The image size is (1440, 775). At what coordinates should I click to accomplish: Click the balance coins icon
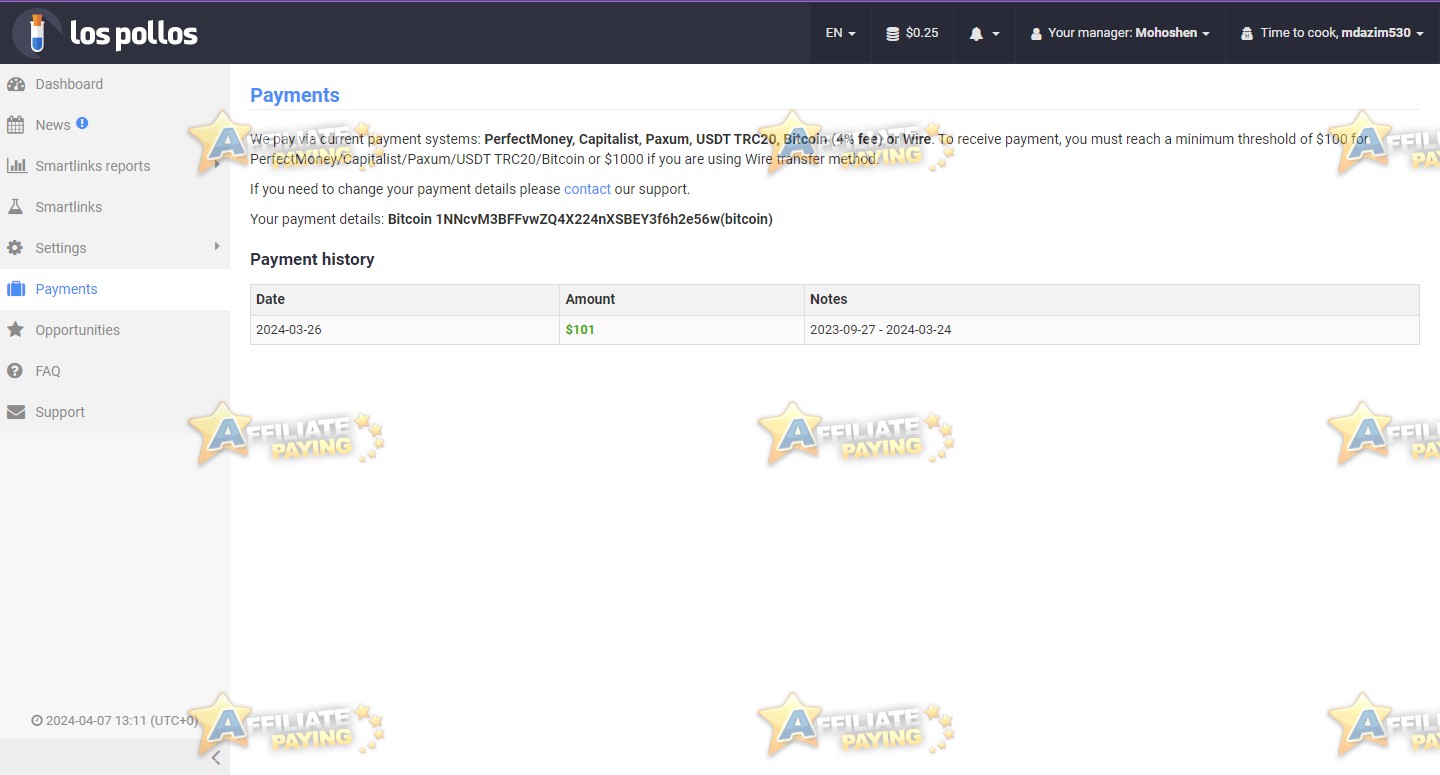coord(893,33)
